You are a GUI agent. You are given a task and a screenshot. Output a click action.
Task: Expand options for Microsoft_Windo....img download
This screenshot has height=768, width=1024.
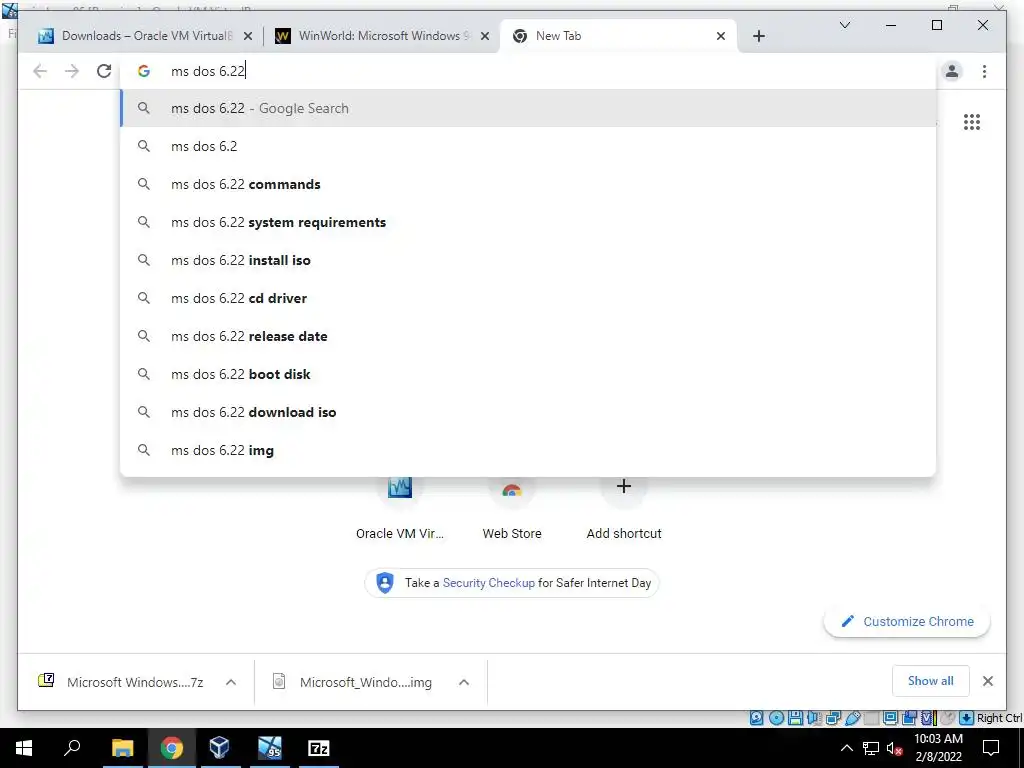click(x=464, y=682)
